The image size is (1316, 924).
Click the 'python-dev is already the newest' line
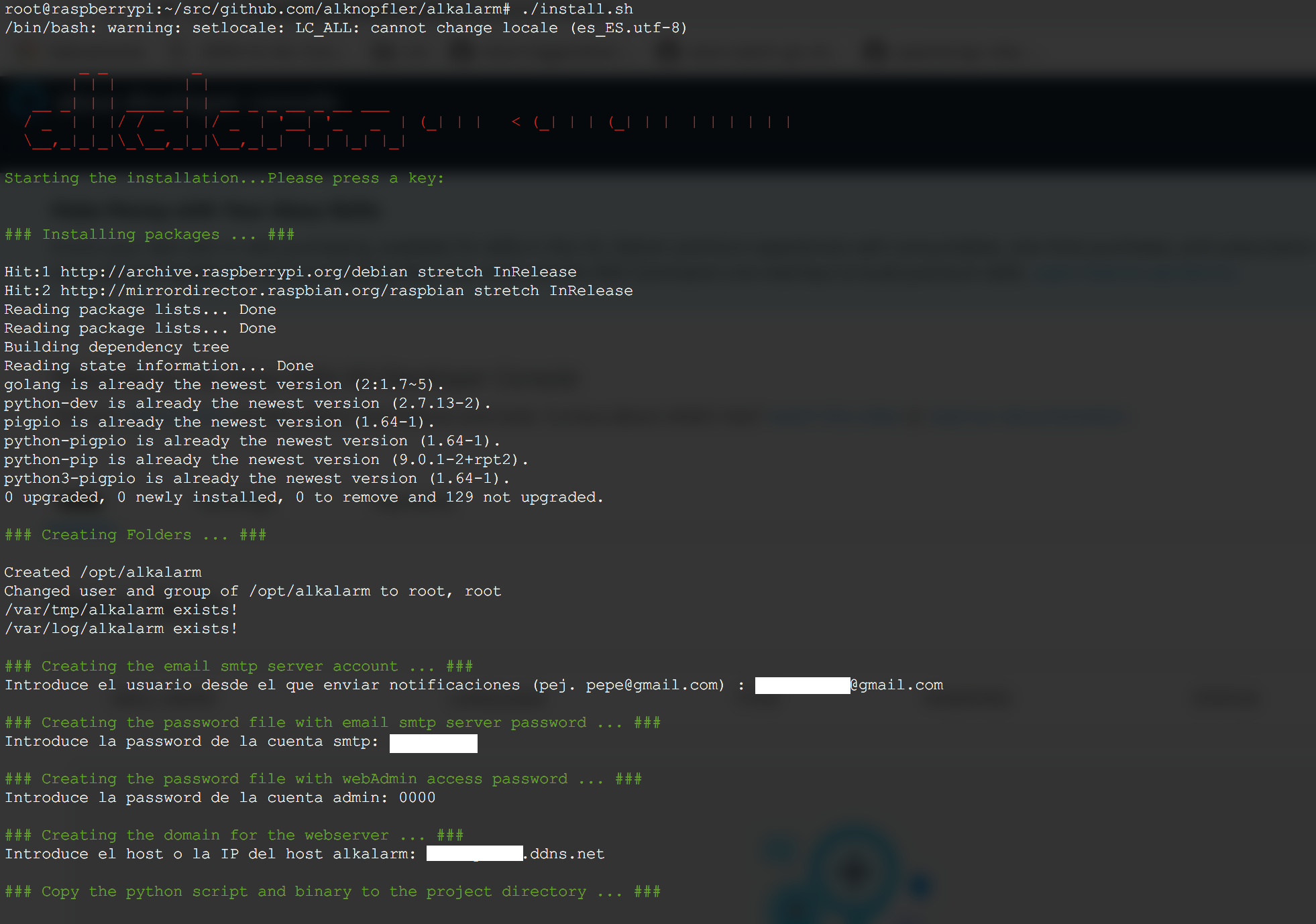[x=248, y=404]
